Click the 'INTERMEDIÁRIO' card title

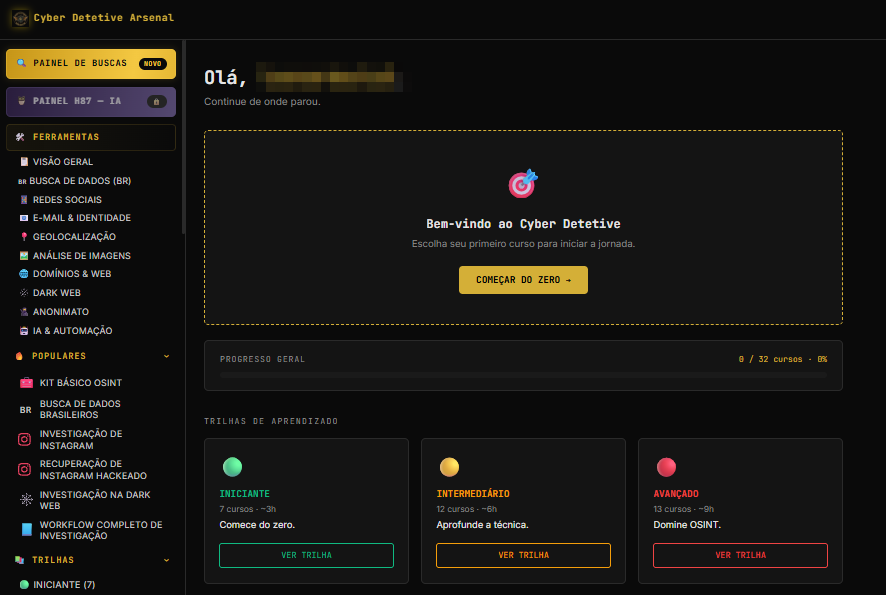473,493
